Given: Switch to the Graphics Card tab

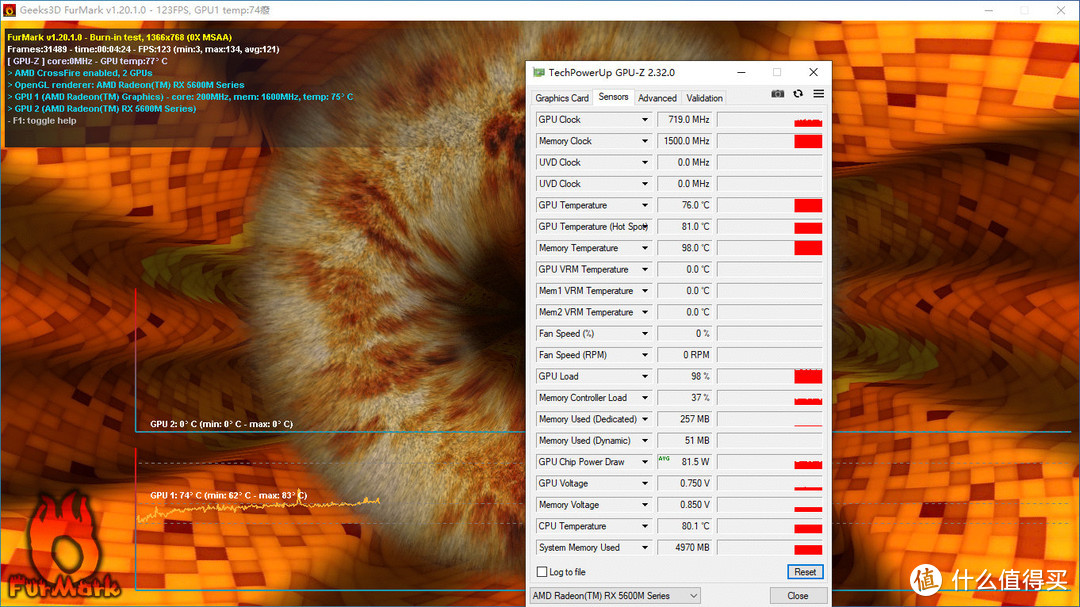Looking at the screenshot, I should click(x=562, y=98).
